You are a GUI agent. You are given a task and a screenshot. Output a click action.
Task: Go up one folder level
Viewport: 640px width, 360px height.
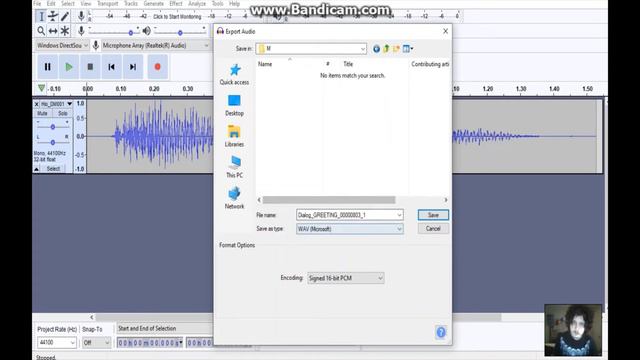coord(386,49)
